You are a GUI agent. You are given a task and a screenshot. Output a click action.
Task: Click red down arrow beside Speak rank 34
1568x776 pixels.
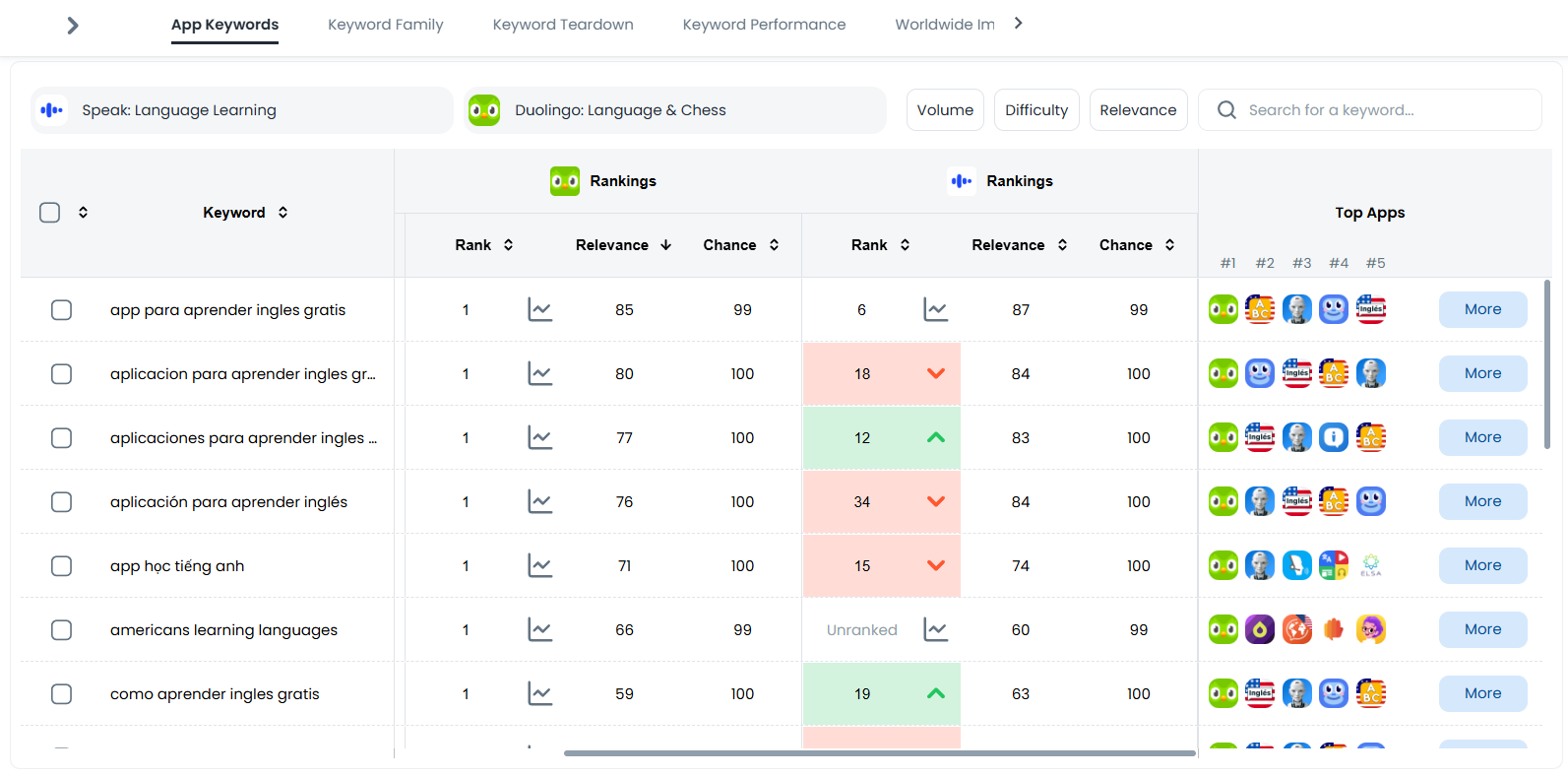click(936, 502)
